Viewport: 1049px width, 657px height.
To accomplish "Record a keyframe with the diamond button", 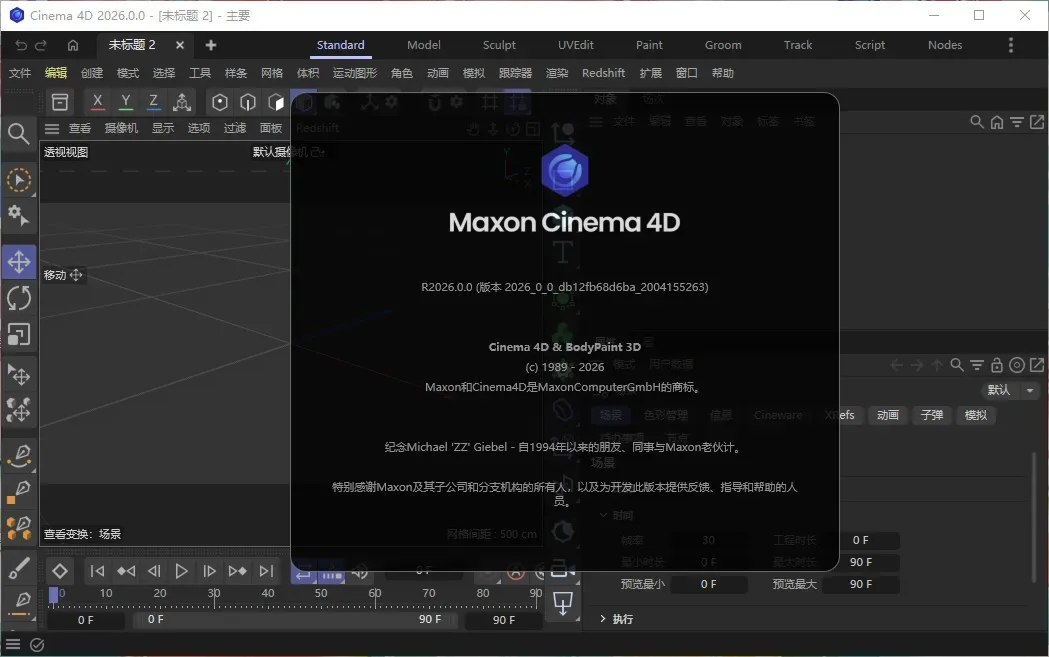I will coord(60,571).
